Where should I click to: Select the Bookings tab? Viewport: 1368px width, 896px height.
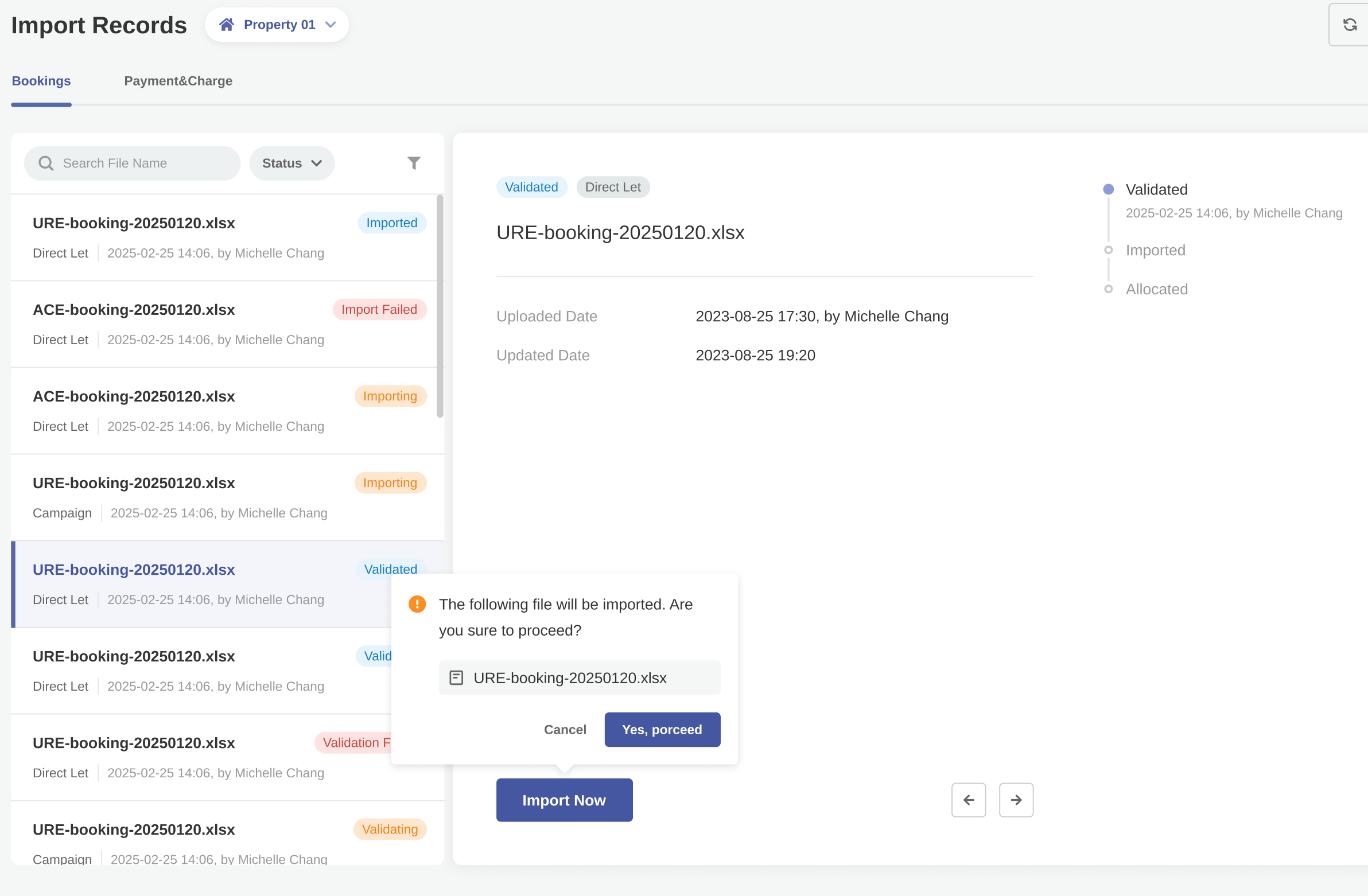point(41,81)
